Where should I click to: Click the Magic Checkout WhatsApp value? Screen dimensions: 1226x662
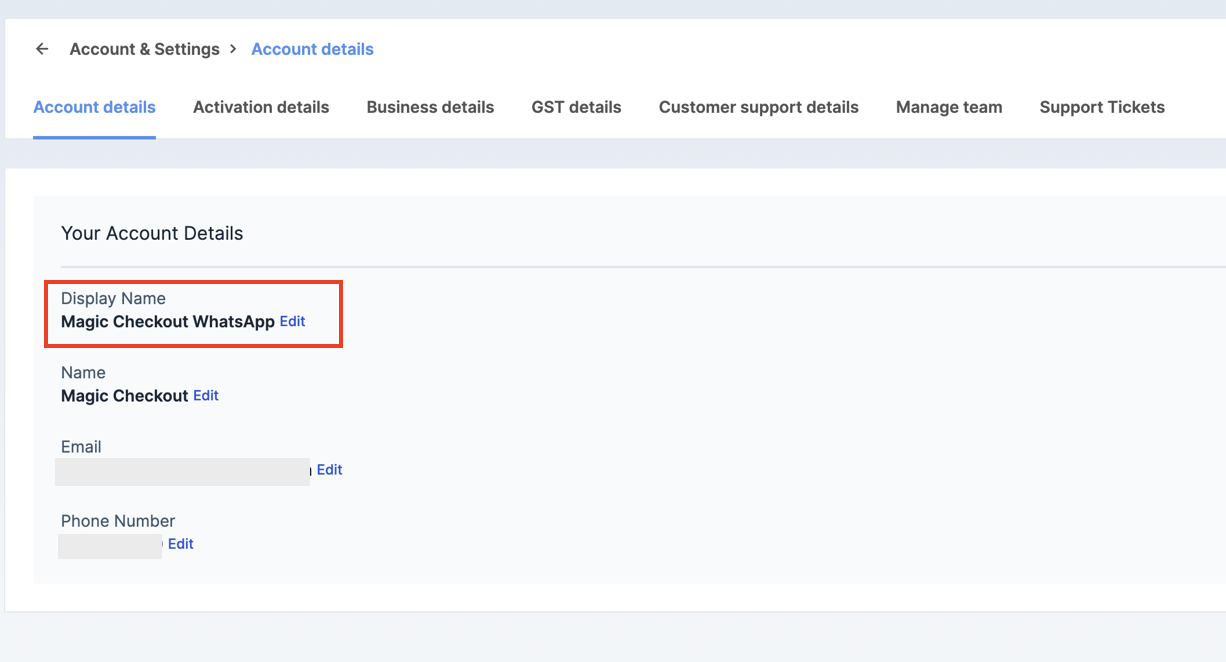(x=168, y=322)
